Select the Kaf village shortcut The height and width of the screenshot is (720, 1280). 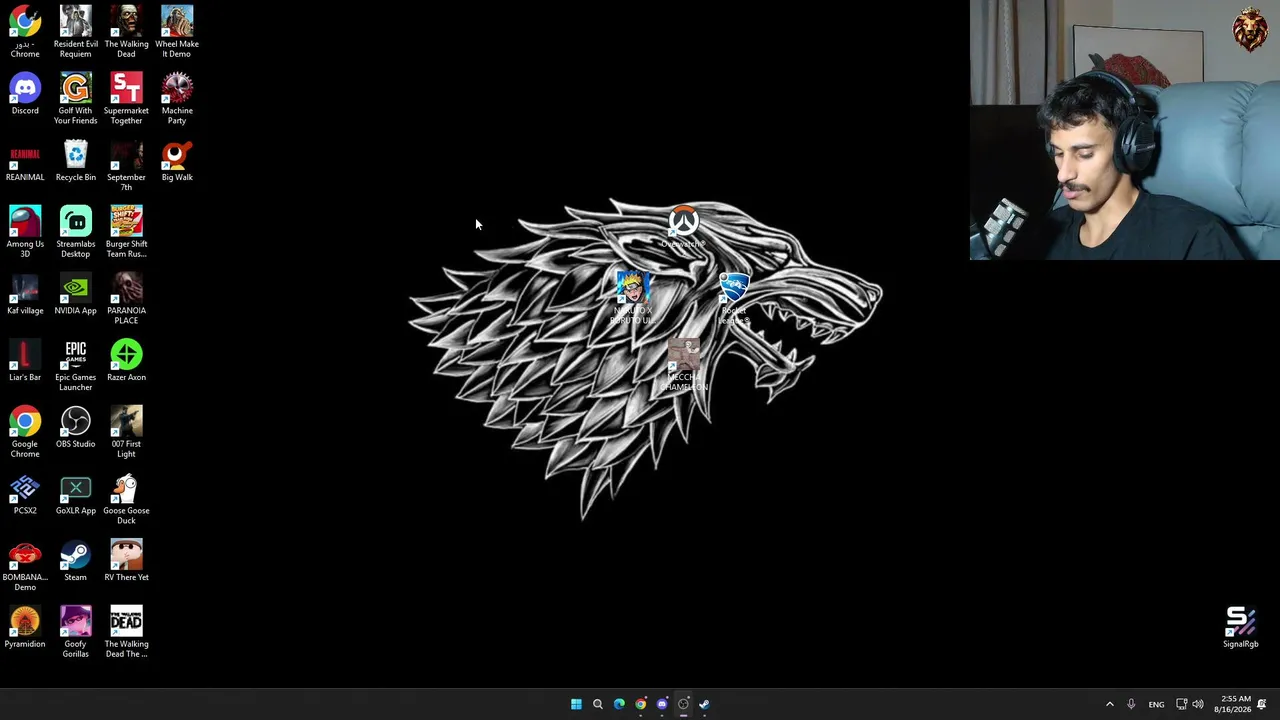coord(25,294)
